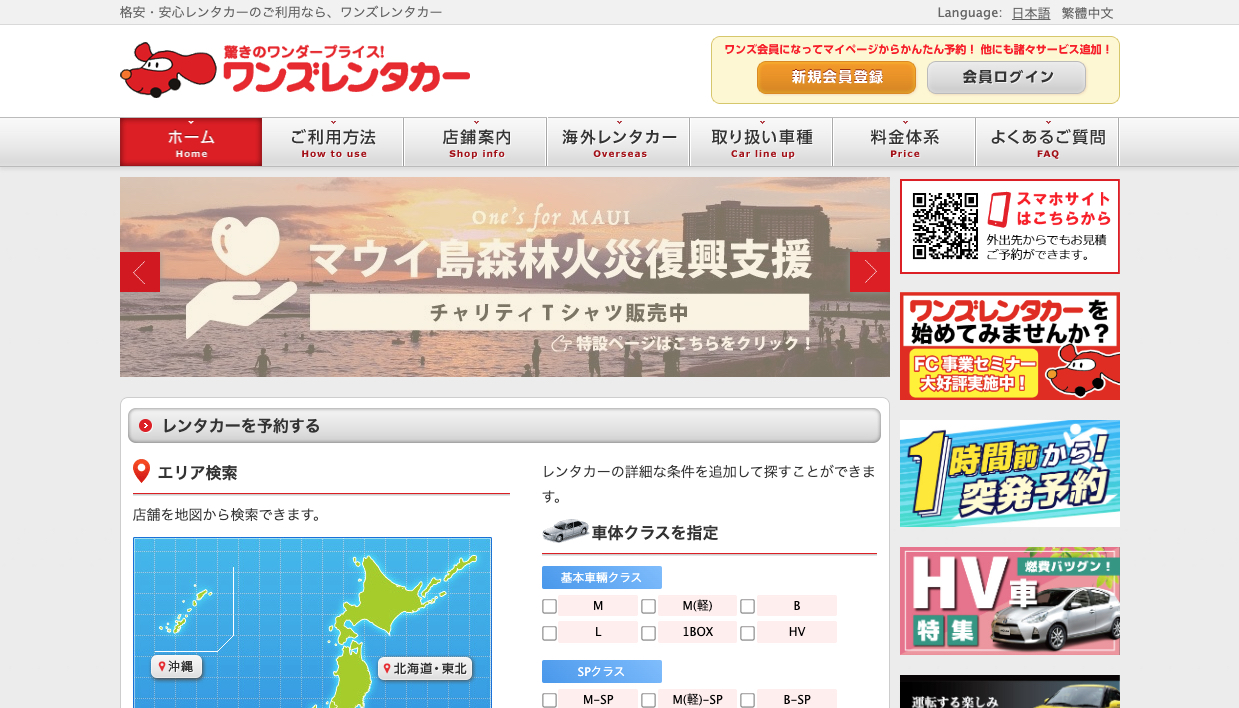Screen dimensions: 1239x708
Task: Click the SPクラス label
Action: pyautogui.click(x=602, y=672)
